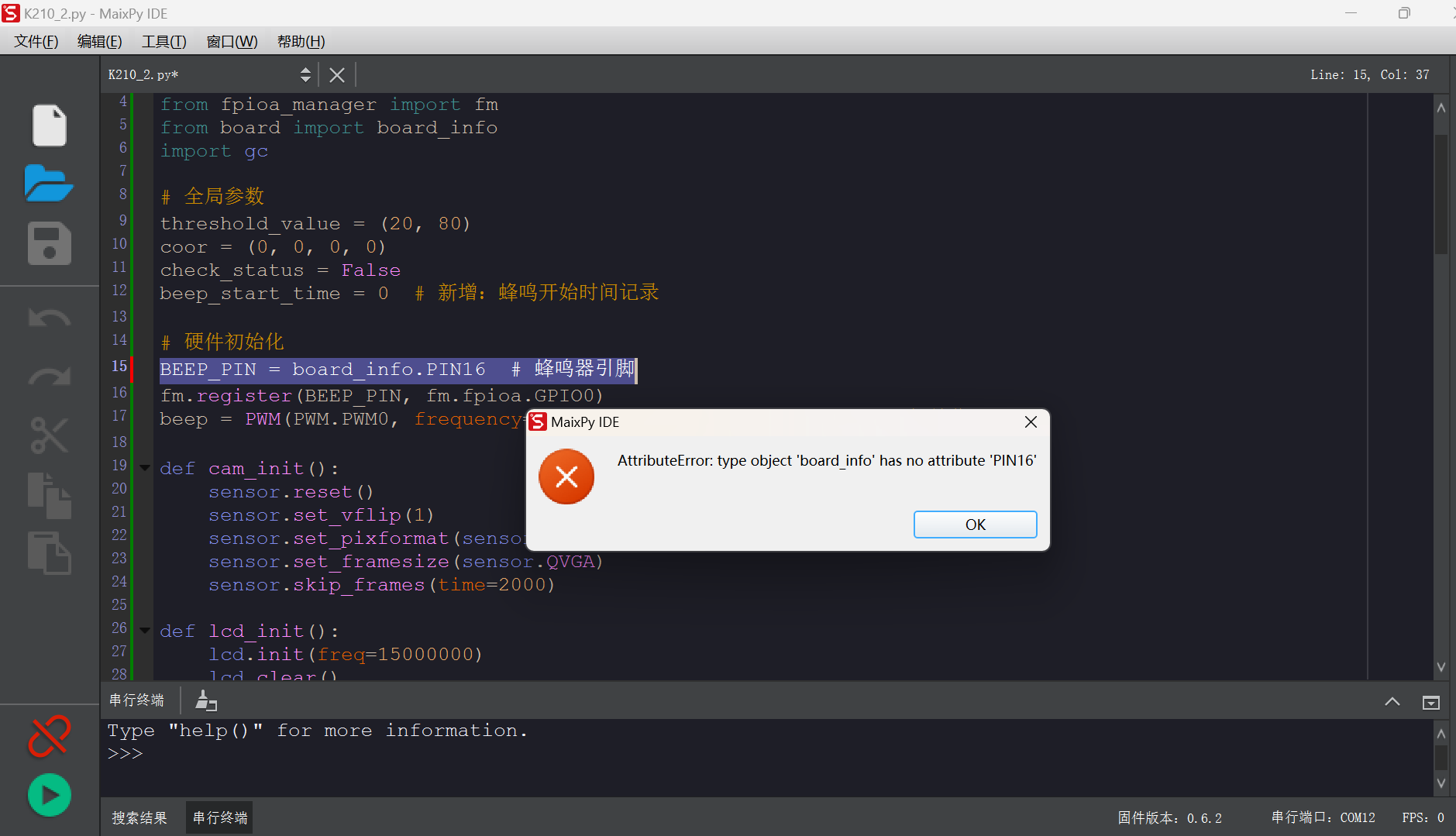This screenshot has height=836, width=1456.
Task: Click the highlighted BEEP_PIN line 15
Action: tap(398, 370)
